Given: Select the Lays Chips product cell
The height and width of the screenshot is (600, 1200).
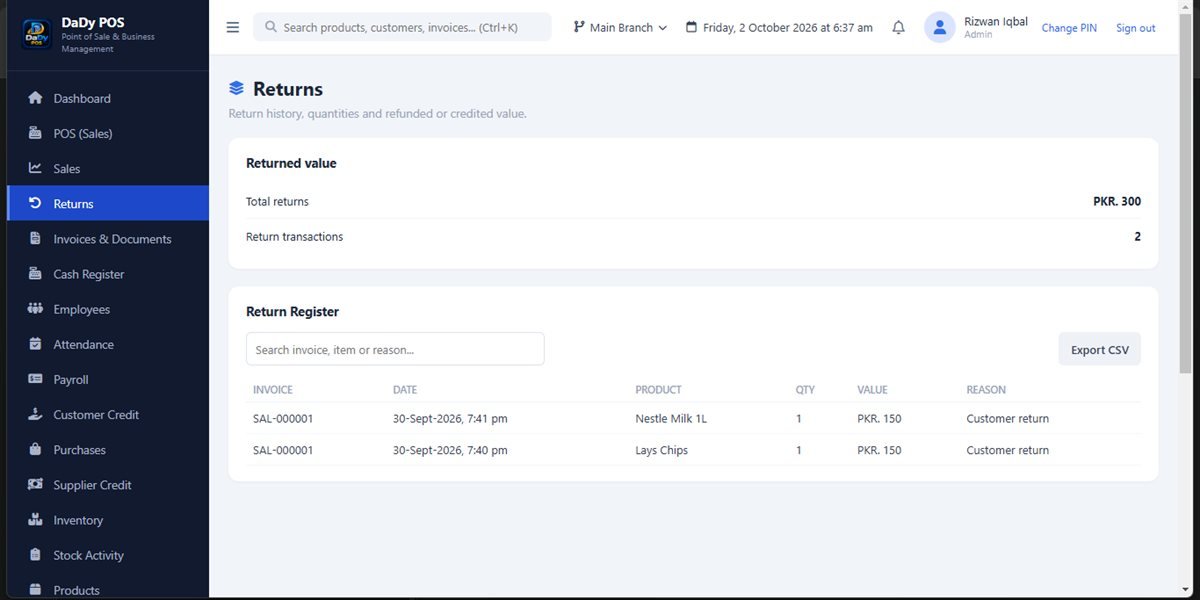Looking at the screenshot, I should pyautogui.click(x=661, y=450).
